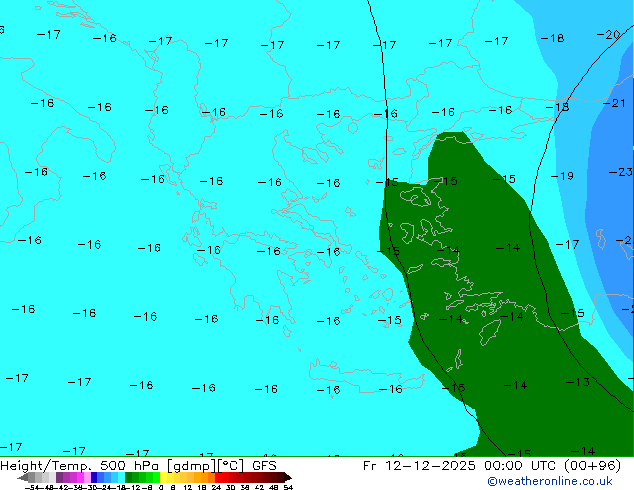Screen dimensions: 634x490
Task: Click the dark maroon right arrow of color scale
Action: (x=288, y=477)
